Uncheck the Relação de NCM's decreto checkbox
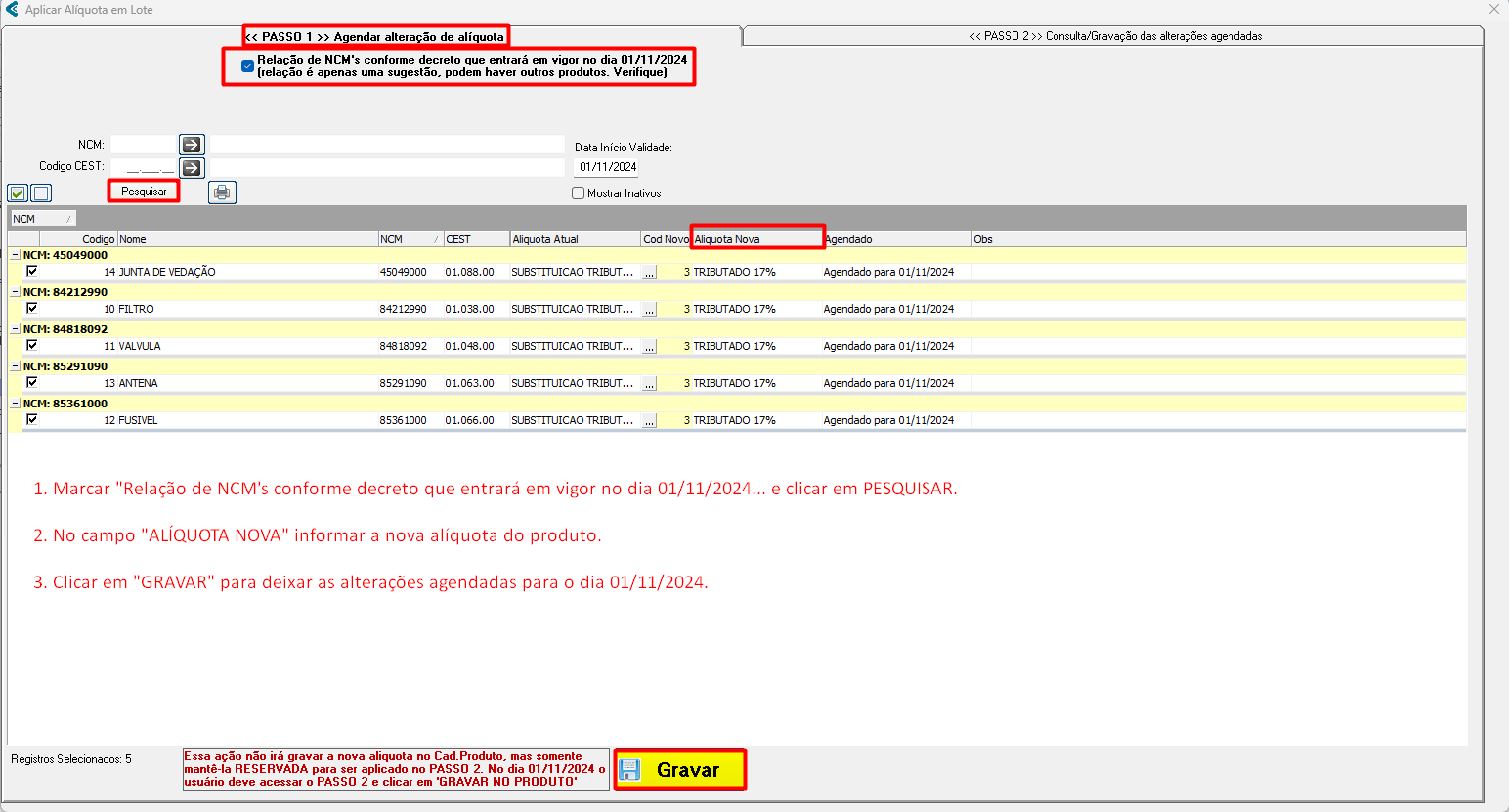The width and height of the screenshot is (1509, 812). pyautogui.click(x=247, y=66)
